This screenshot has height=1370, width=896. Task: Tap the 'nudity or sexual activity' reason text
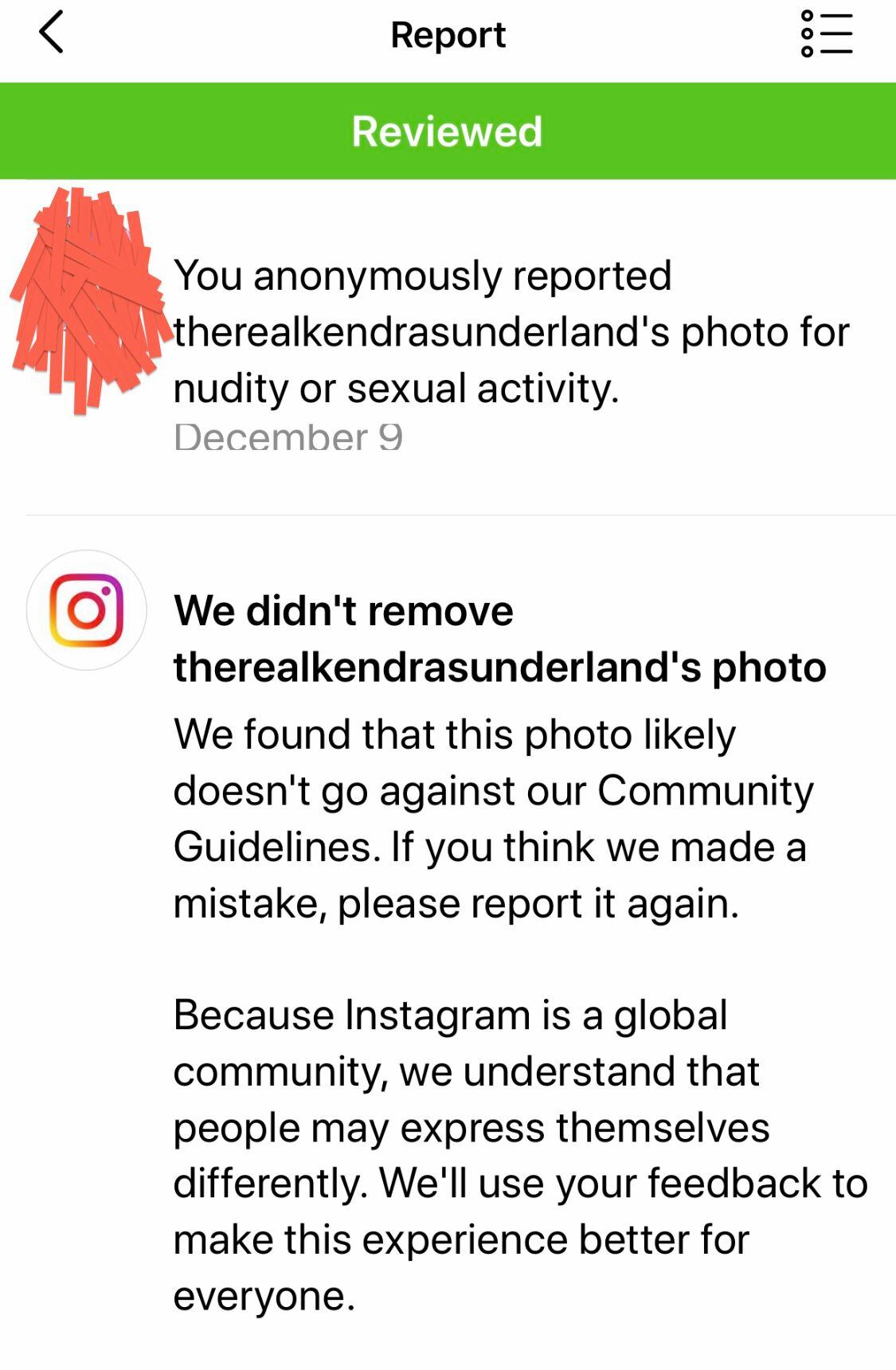[x=395, y=388]
